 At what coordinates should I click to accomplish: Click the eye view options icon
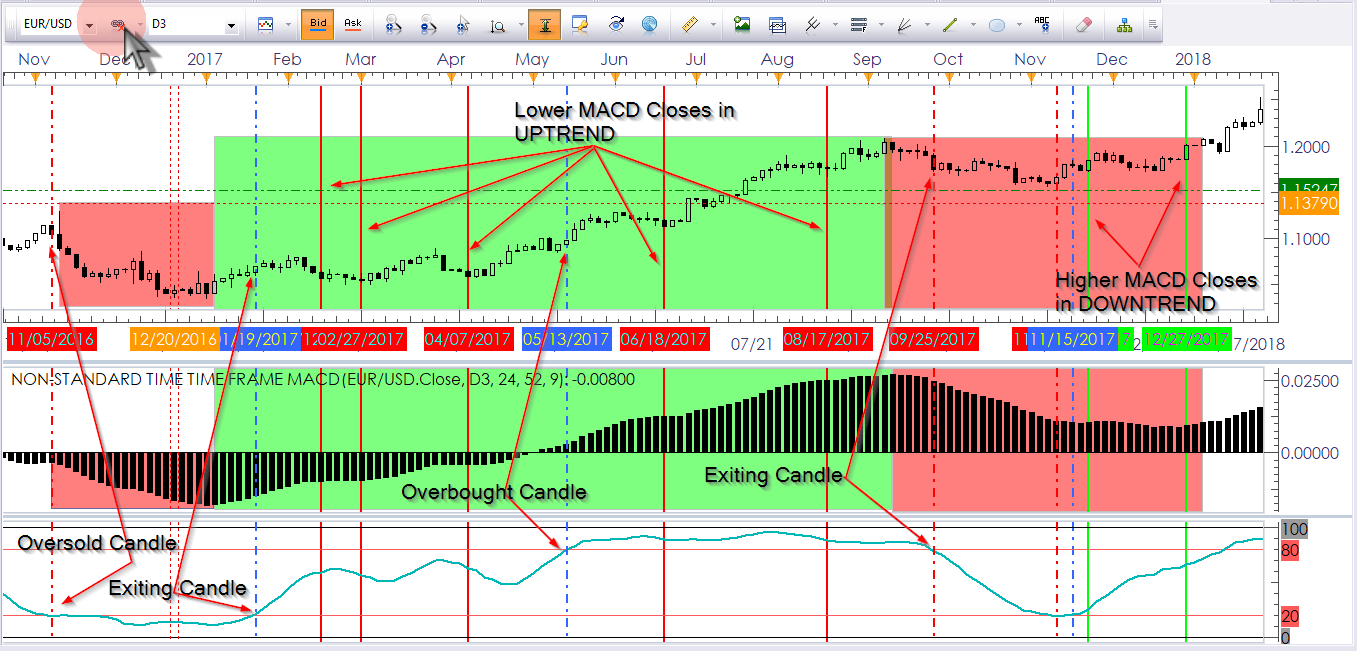[x=615, y=24]
